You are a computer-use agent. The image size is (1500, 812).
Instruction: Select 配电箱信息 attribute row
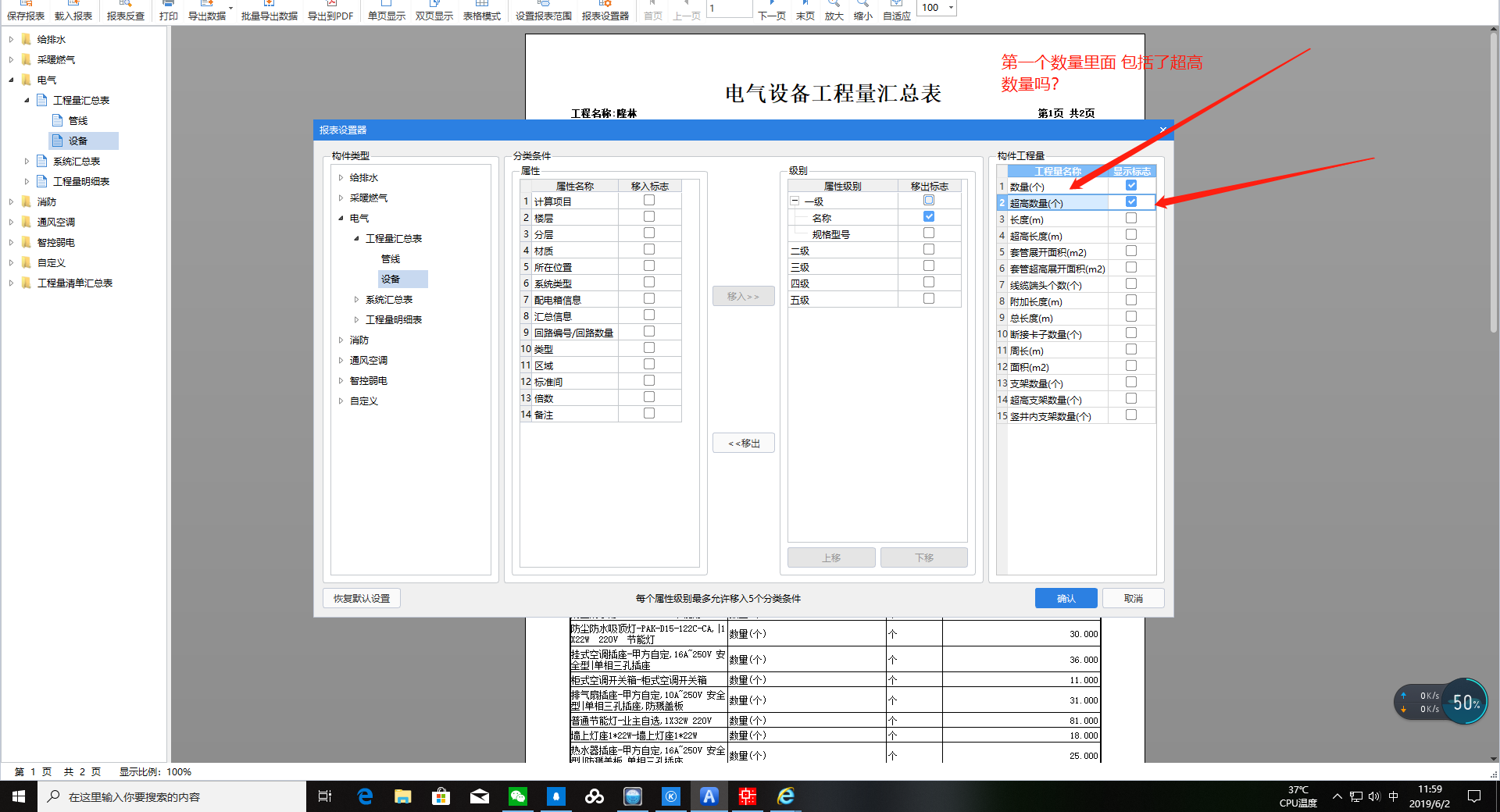click(600, 300)
